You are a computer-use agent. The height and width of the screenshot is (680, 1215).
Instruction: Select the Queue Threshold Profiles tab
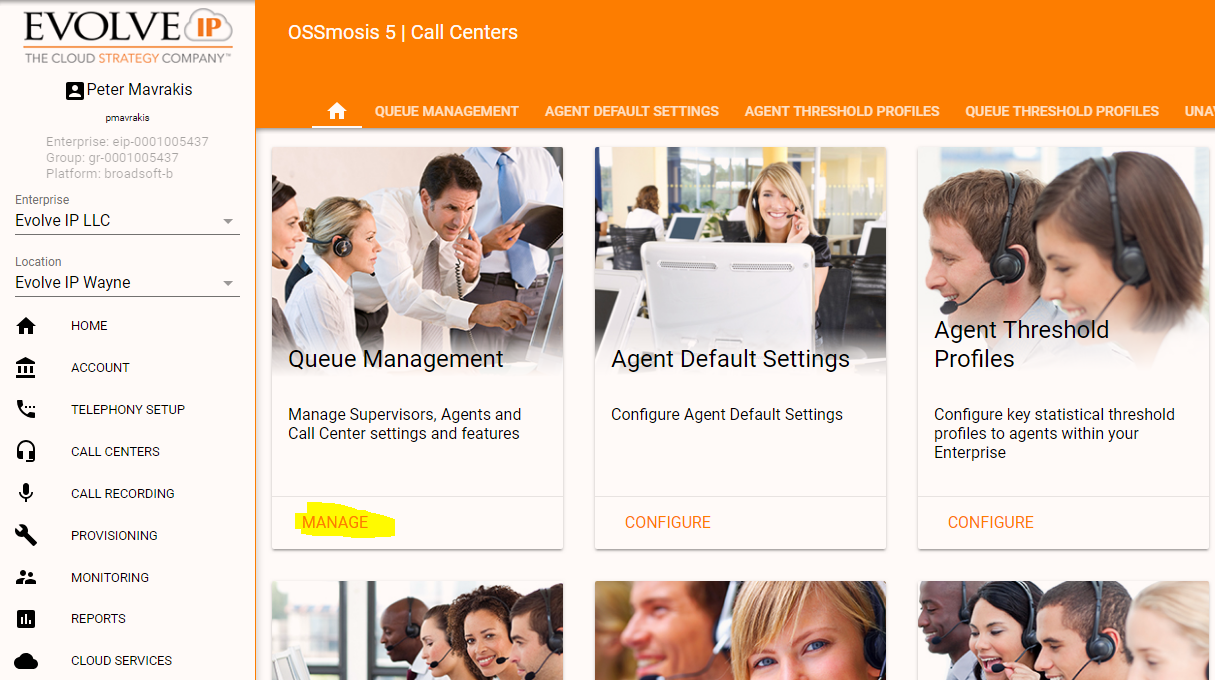coord(1062,111)
